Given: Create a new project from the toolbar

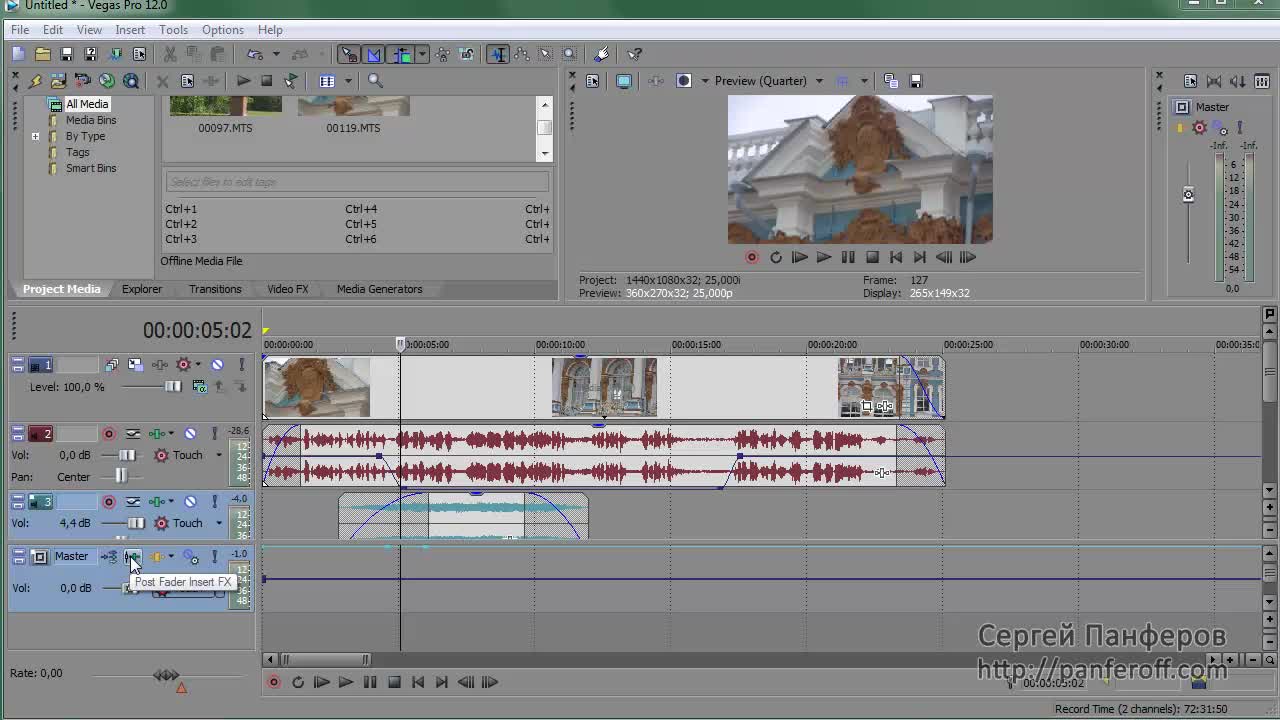Looking at the screenshot, I should point(19,54).
